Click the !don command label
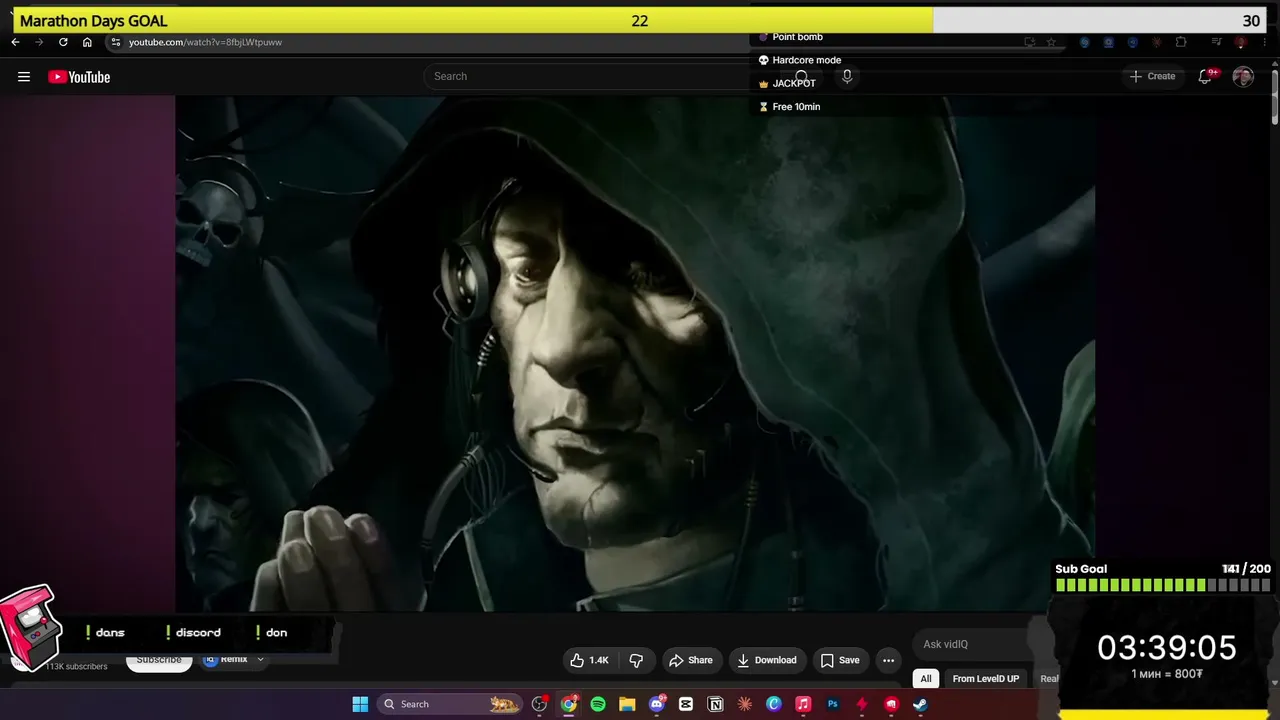Viewport: 1280px width, 720px height. click(271, 632)
